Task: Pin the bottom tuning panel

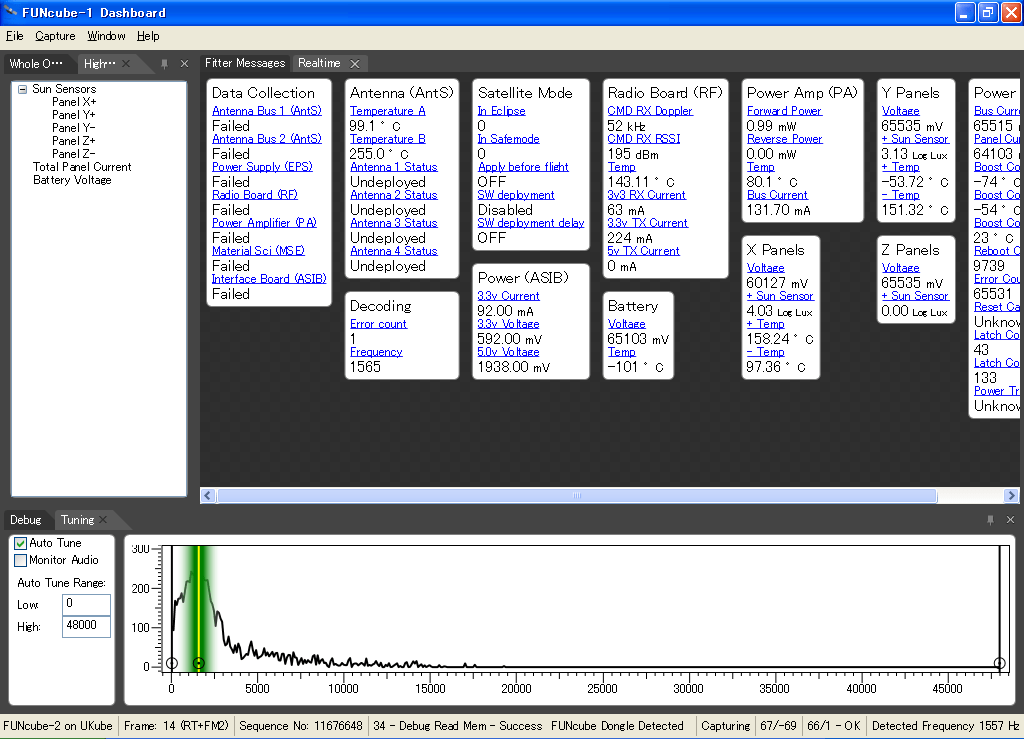Action: (990, 520)
